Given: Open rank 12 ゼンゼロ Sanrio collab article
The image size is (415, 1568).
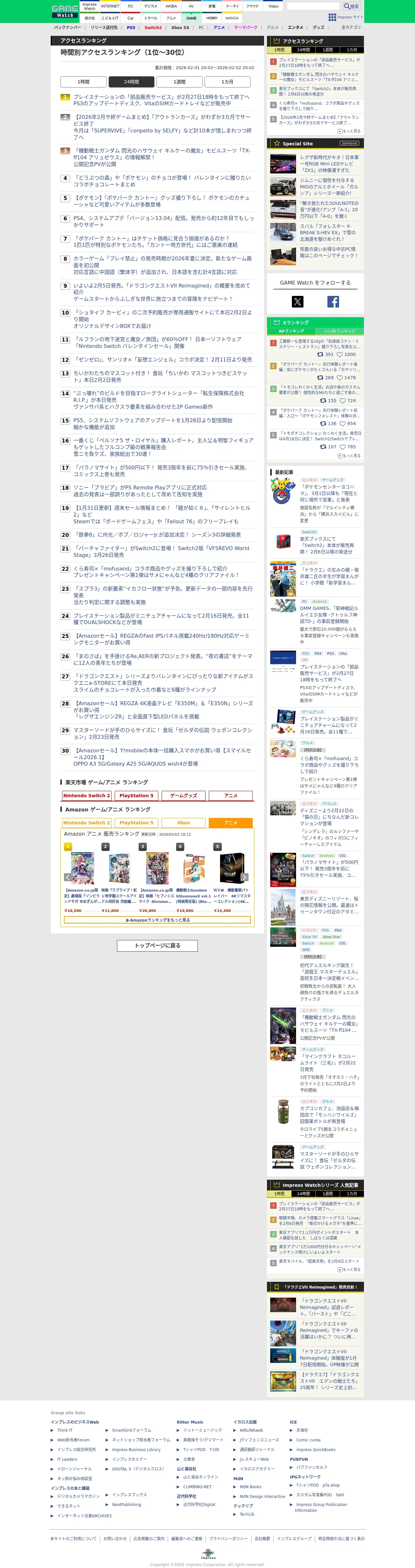Looking at the screenshot, I should (163, 360).
